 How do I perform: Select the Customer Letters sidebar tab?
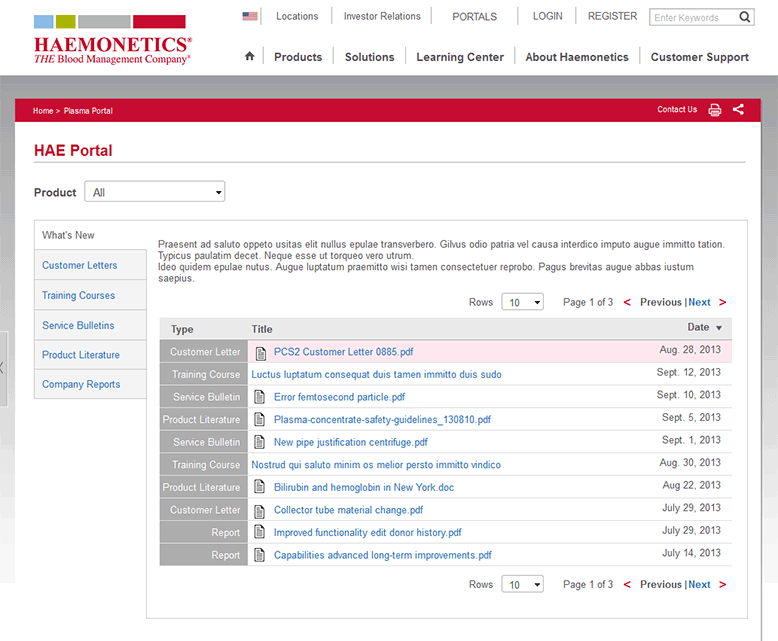pos(90,265)
